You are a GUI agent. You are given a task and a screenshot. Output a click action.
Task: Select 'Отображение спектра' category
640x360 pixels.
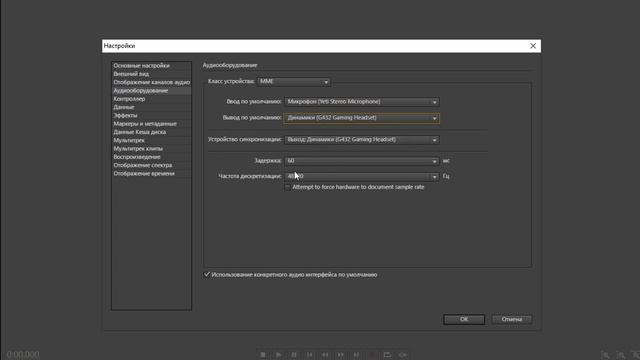click(151, 165)
